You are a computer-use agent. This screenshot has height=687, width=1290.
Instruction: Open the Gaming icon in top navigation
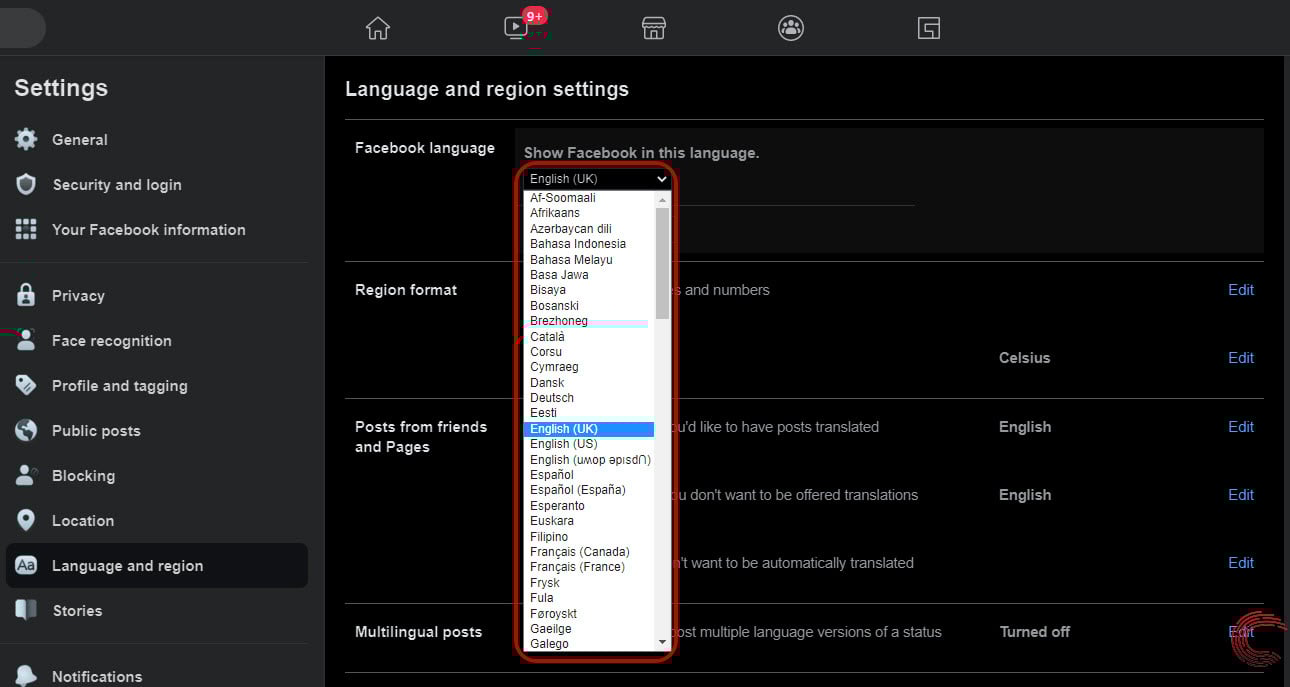(x=928, y=28)
